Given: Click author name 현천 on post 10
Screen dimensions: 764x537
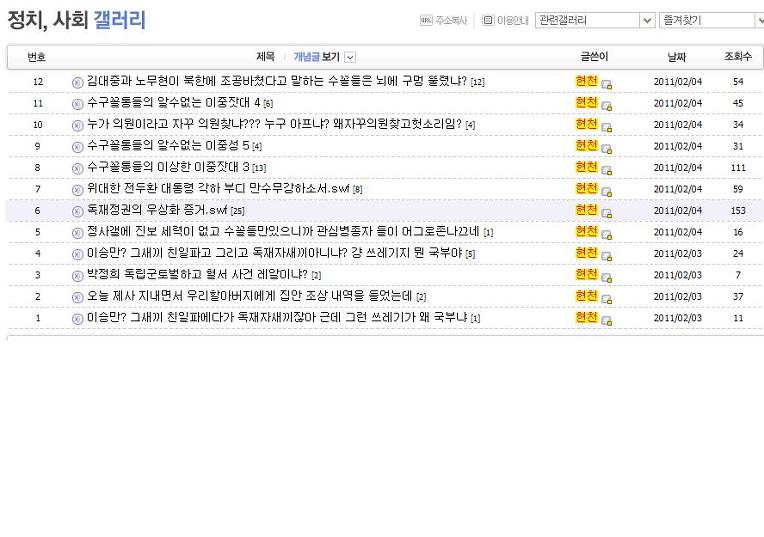Looking at the screenshot, I should click(586, 124).
